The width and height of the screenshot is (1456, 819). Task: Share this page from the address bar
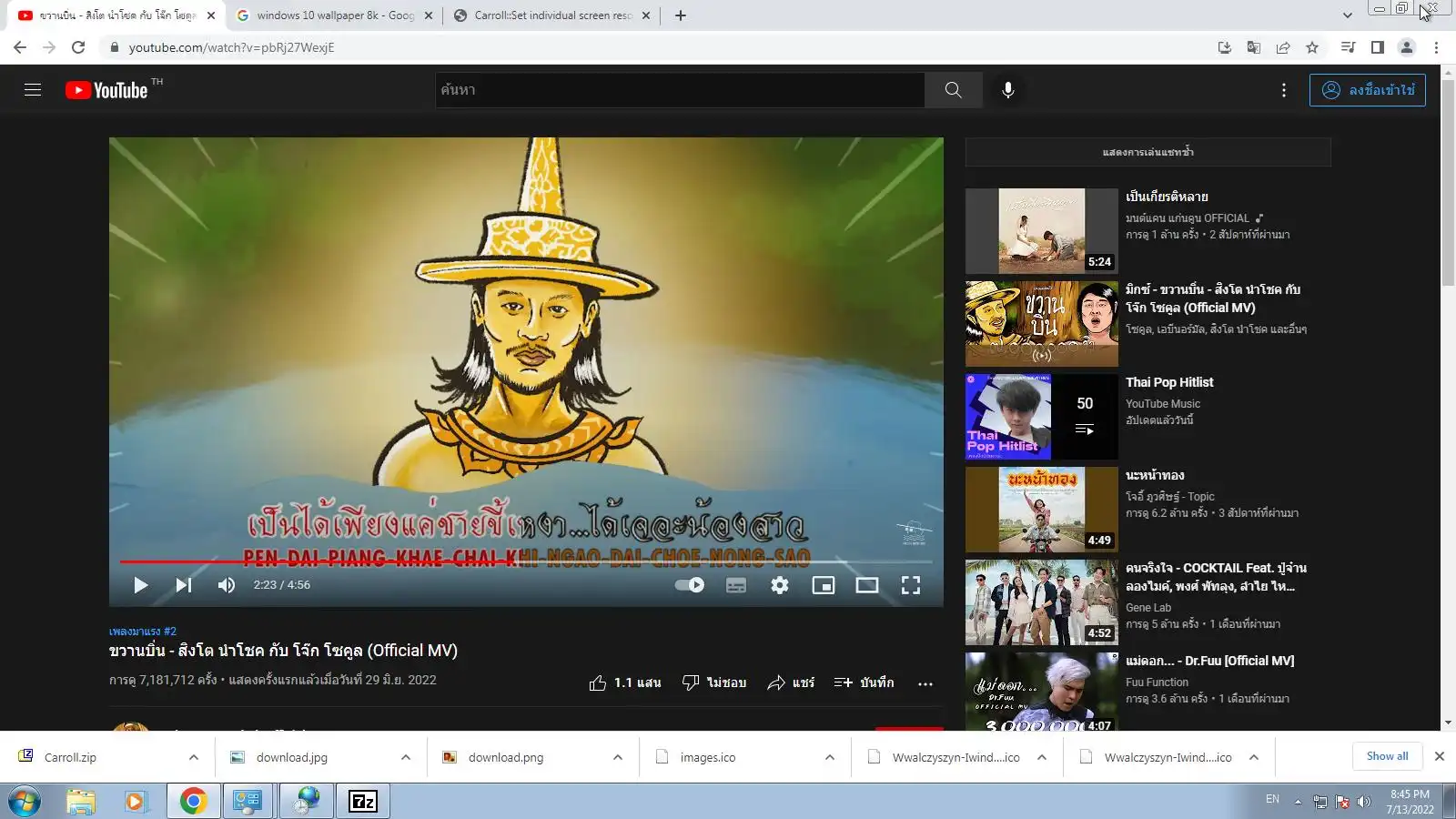point(1283,47)
